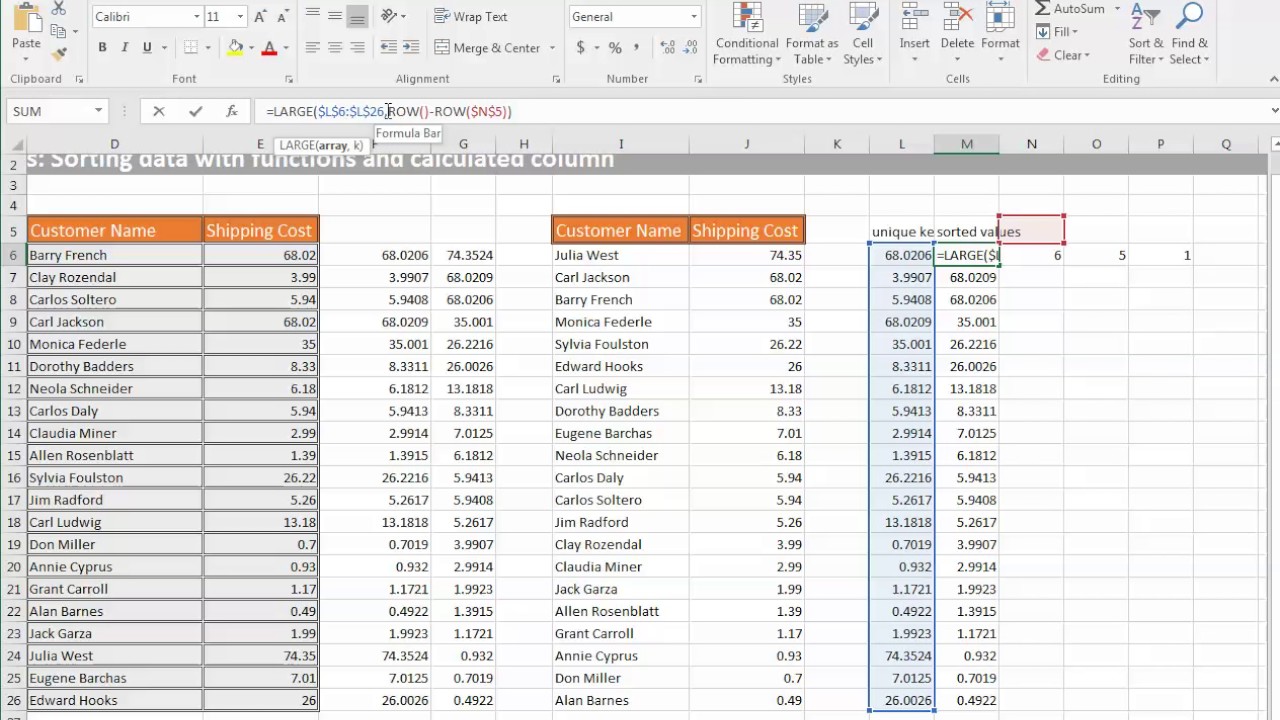Decrease cell indent
Image resolution: width=1280 pixels, height=720 pixels.
point(388,48)
